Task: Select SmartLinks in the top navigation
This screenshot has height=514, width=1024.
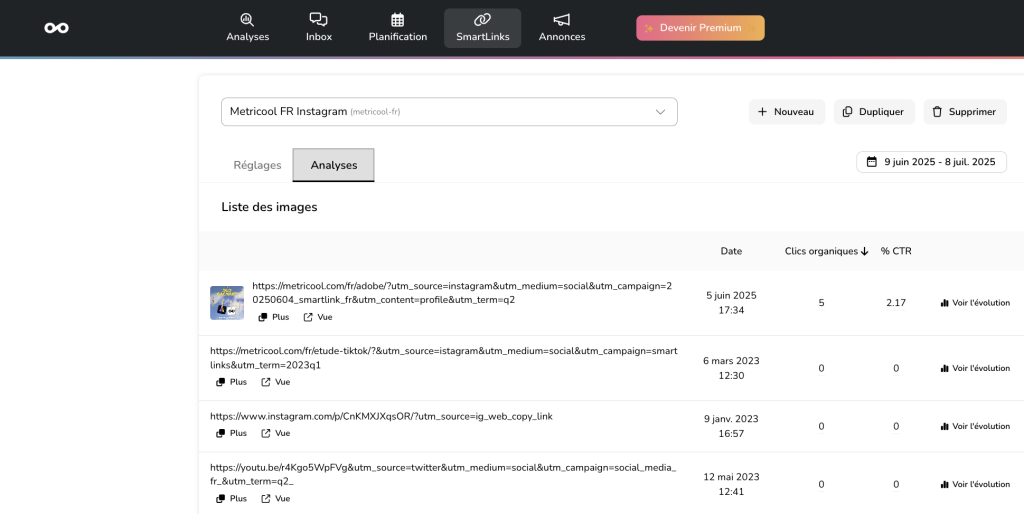Action: click(x=482, y=28)
